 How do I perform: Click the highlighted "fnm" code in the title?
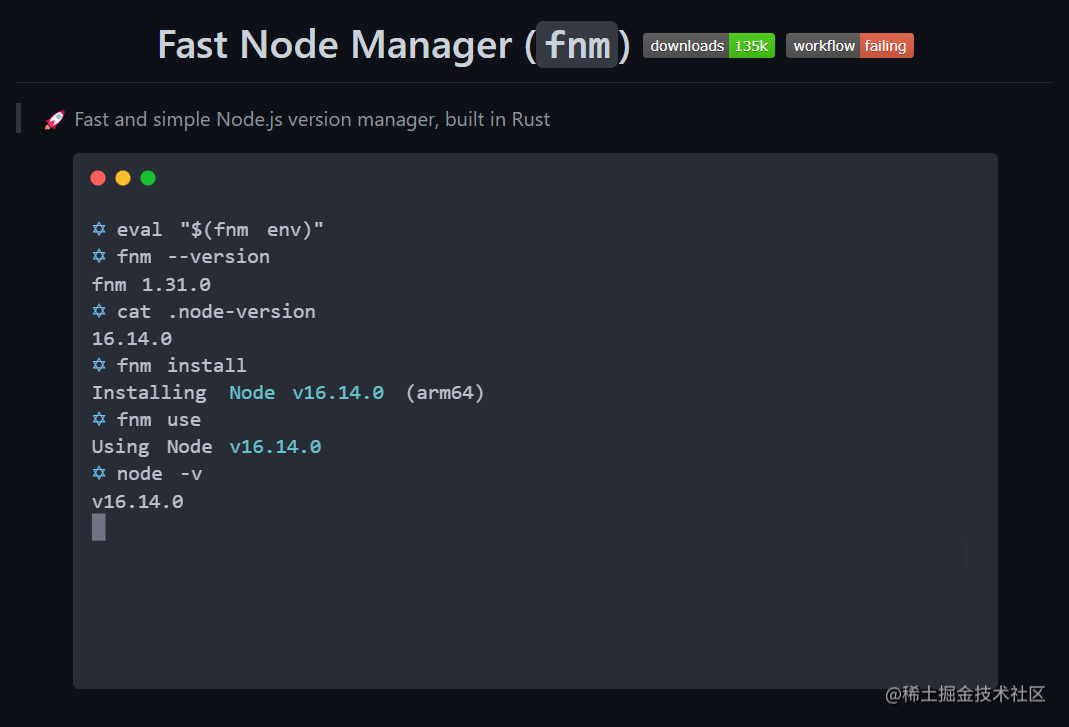[x=576, y=45]
